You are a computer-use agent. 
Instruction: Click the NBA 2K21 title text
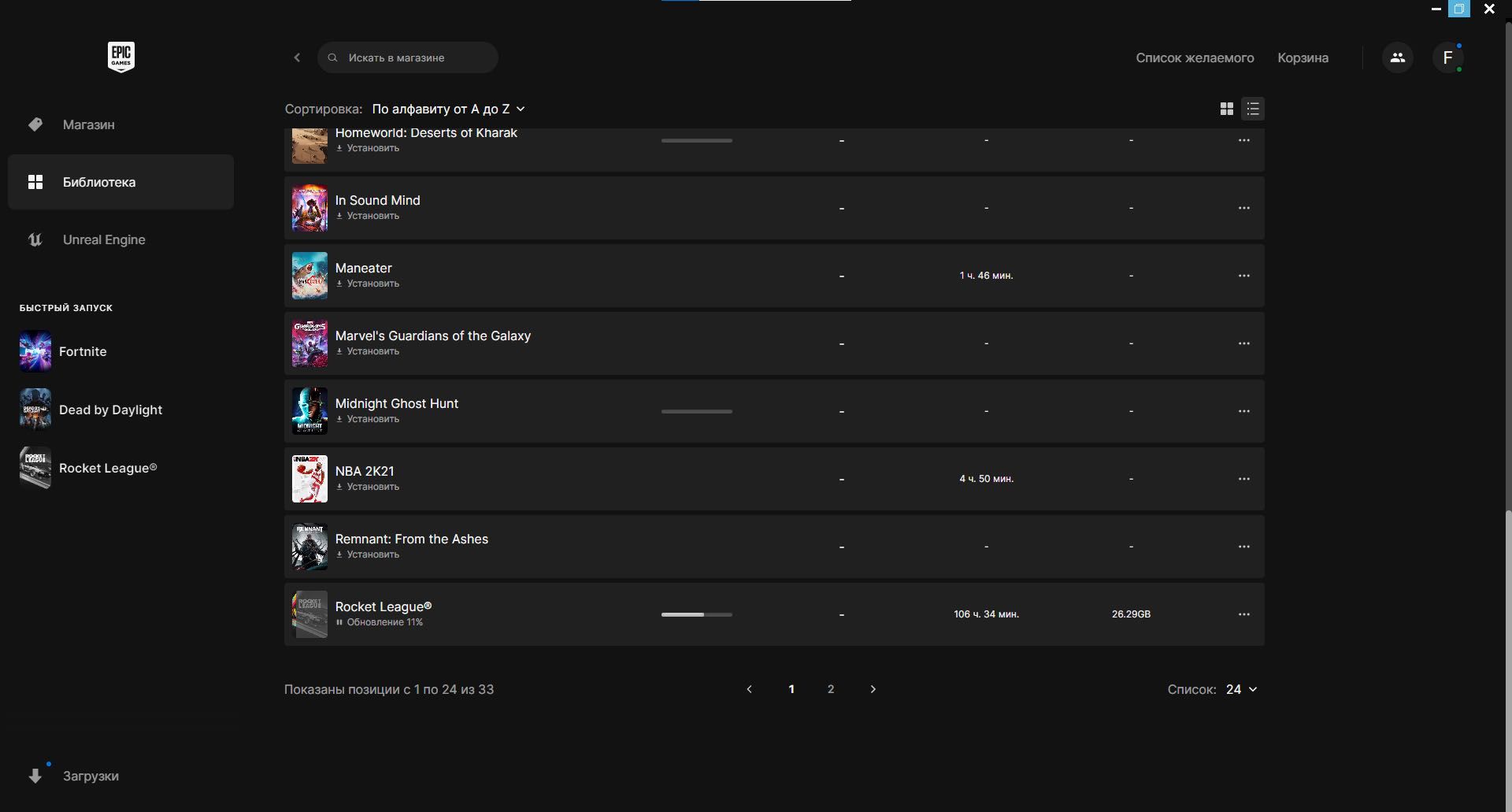pyautogui.click(x=365, y=471)
